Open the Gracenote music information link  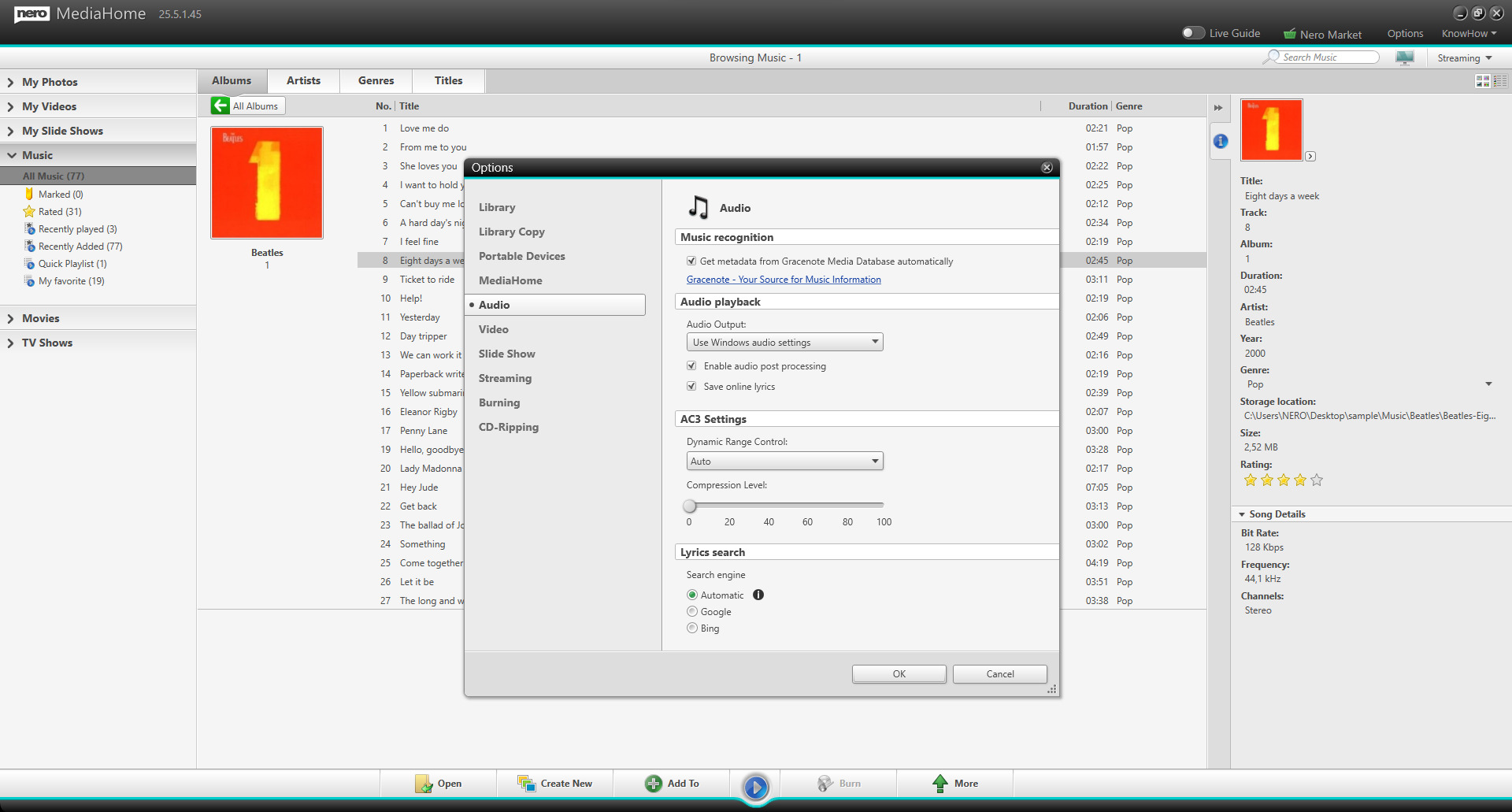click(784, 280)
